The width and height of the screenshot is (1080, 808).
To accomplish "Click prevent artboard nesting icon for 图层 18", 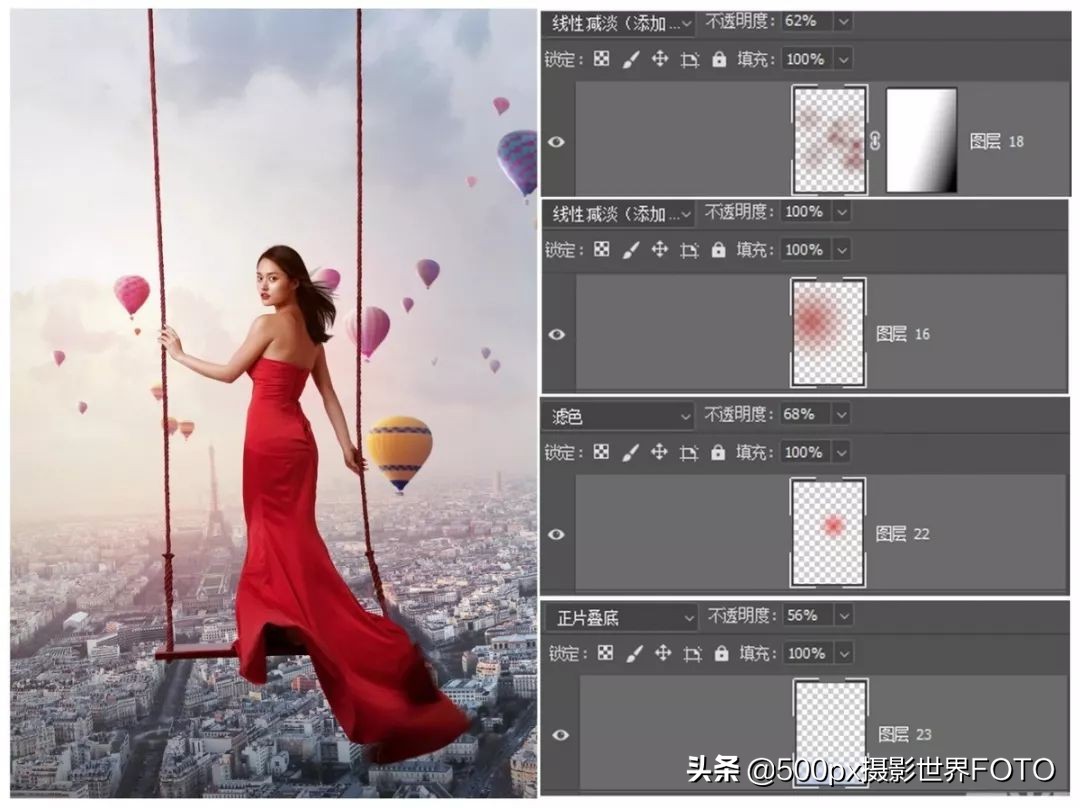I will [689, 60].
